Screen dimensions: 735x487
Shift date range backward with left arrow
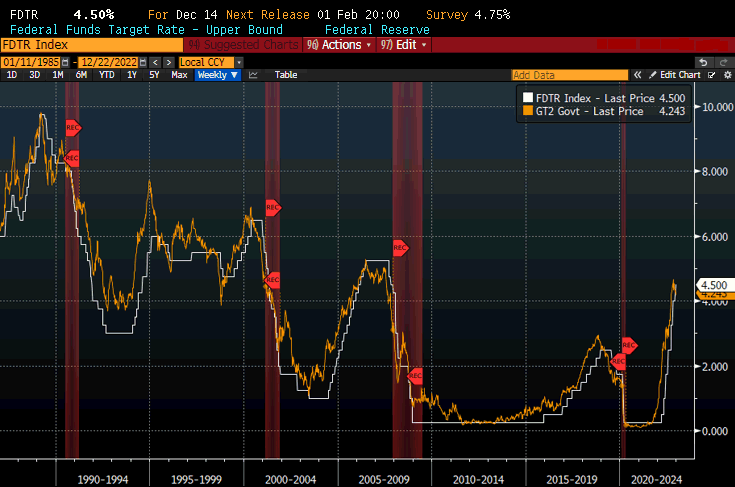click(156, 62)
